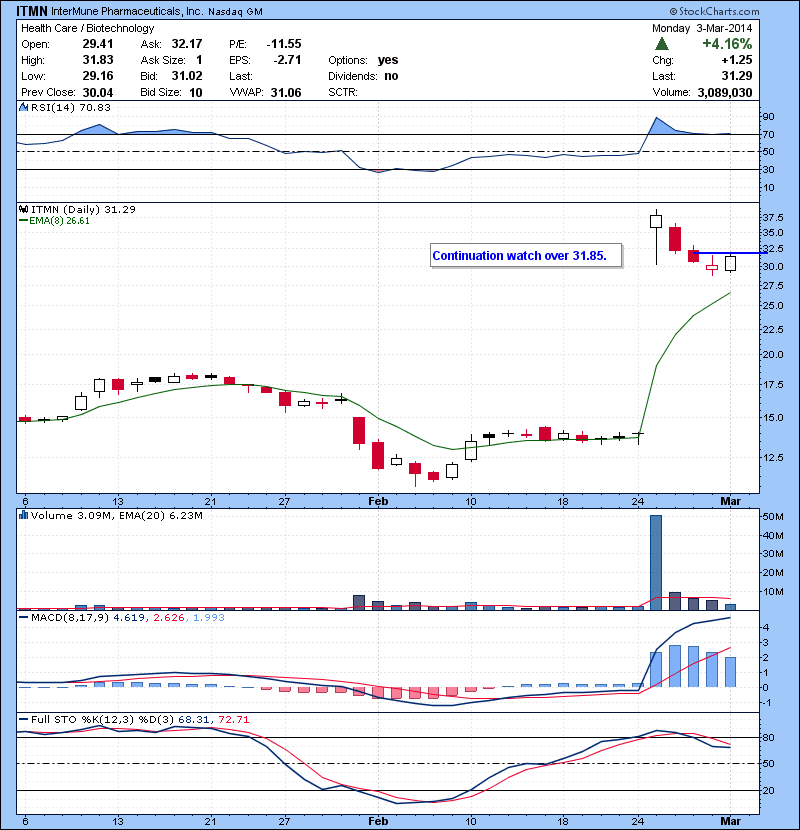
Task: Click the RSI indicator panel icon
Action: [23, 107]
